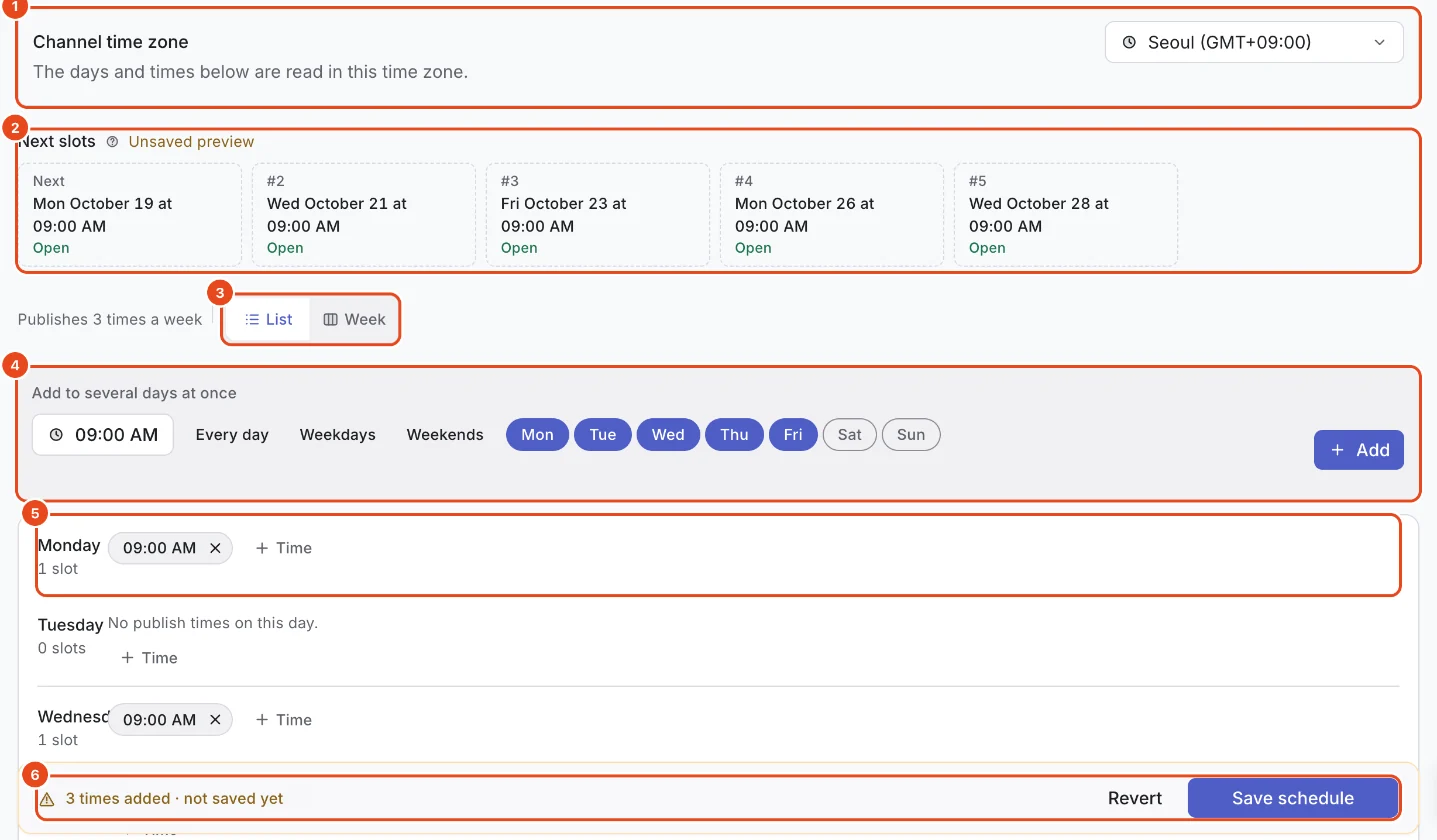
Task: Click the clock icon in time zone dropdown
Action: point(1129,43)
